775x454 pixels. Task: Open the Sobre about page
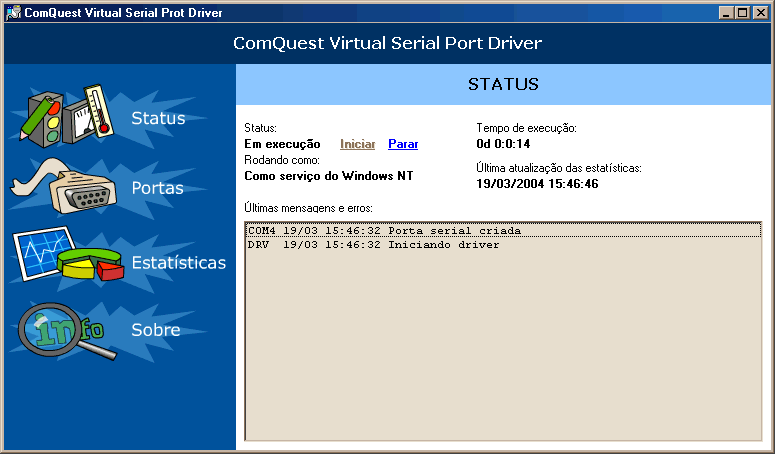pyautogui.click(x=156, y=330)
